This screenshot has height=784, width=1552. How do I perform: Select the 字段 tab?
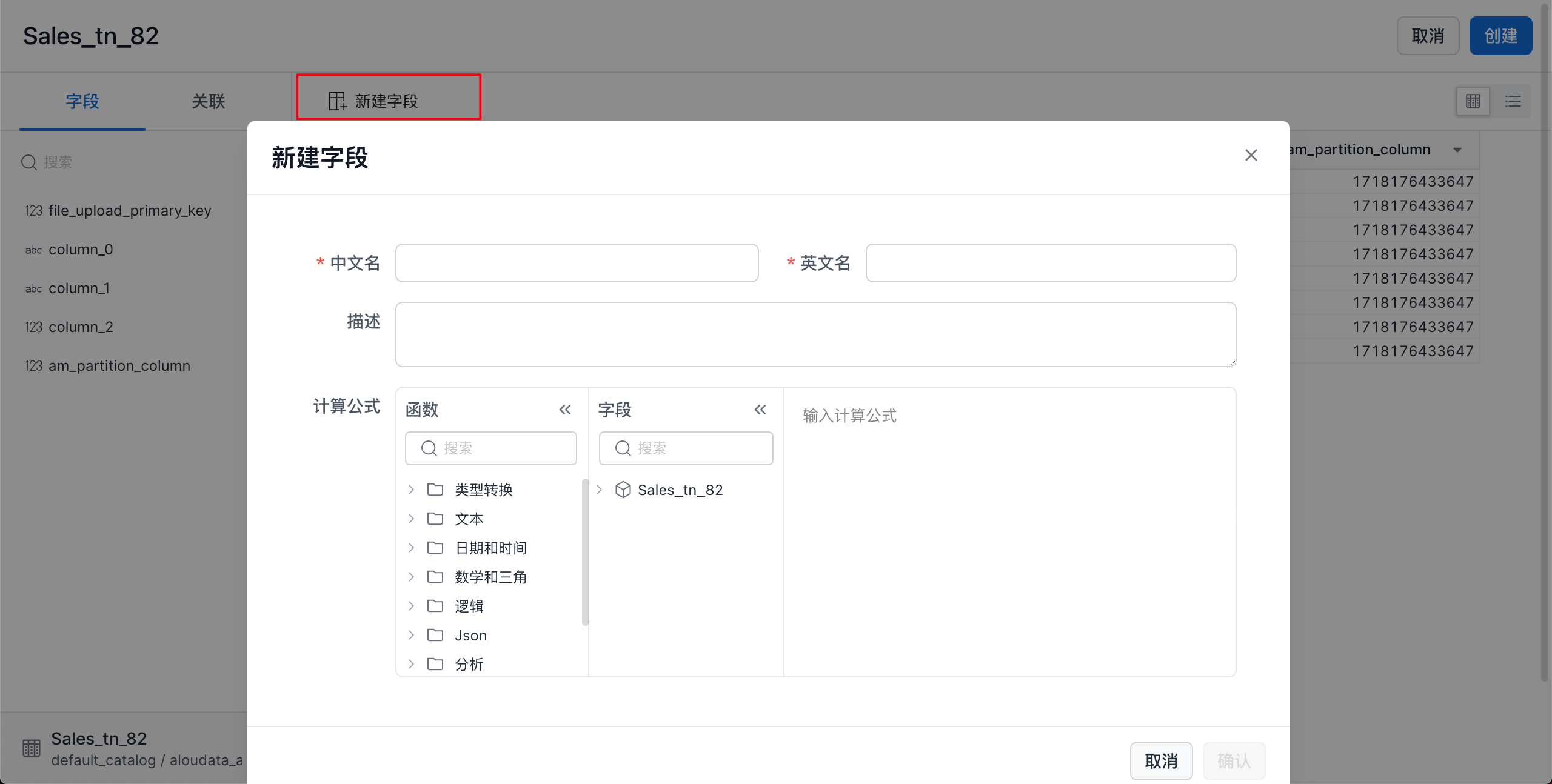tap(82, 101)
